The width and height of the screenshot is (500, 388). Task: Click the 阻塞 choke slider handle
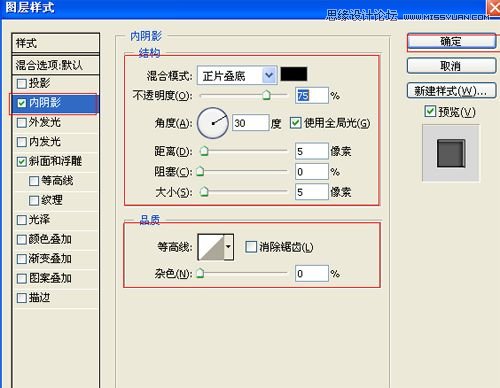[x=200, y=171]
